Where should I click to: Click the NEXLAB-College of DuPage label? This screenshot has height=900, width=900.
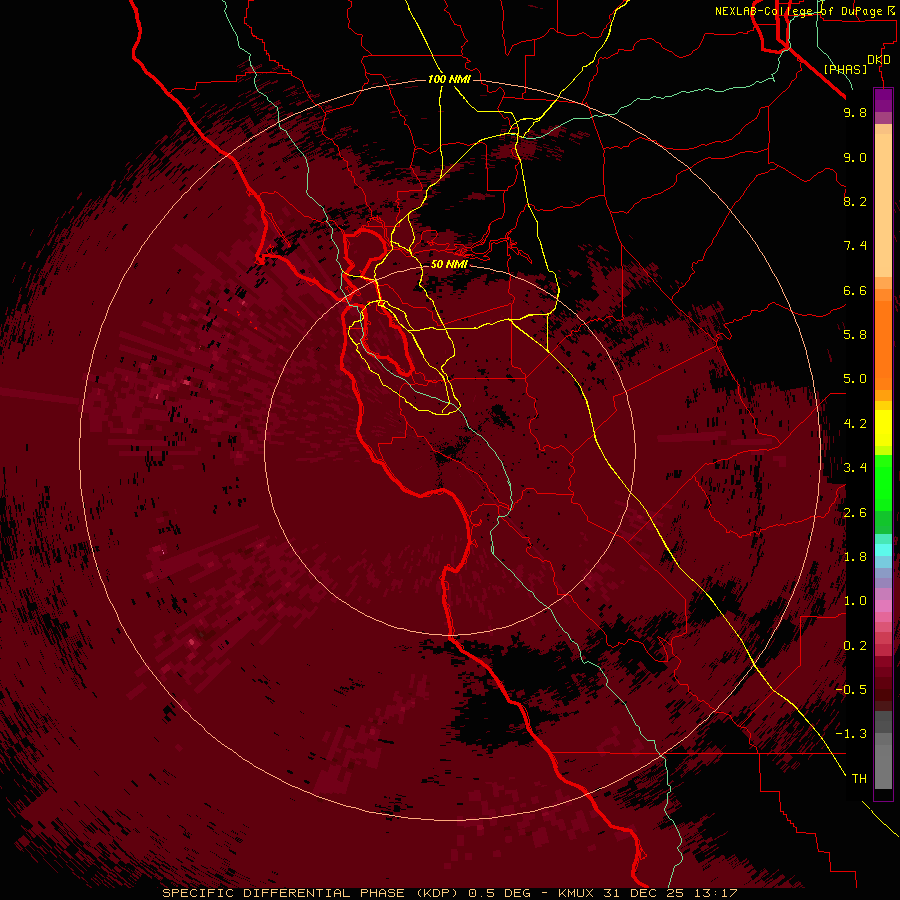coord(798,11)
